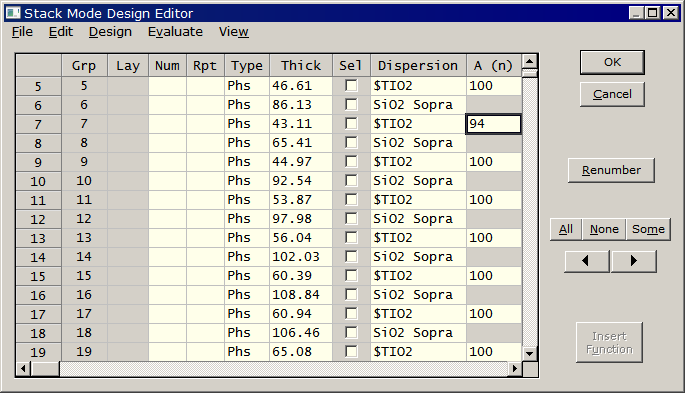685x393 pixels.
Task: Open the Design menu
Action: (x=110, y=32)
